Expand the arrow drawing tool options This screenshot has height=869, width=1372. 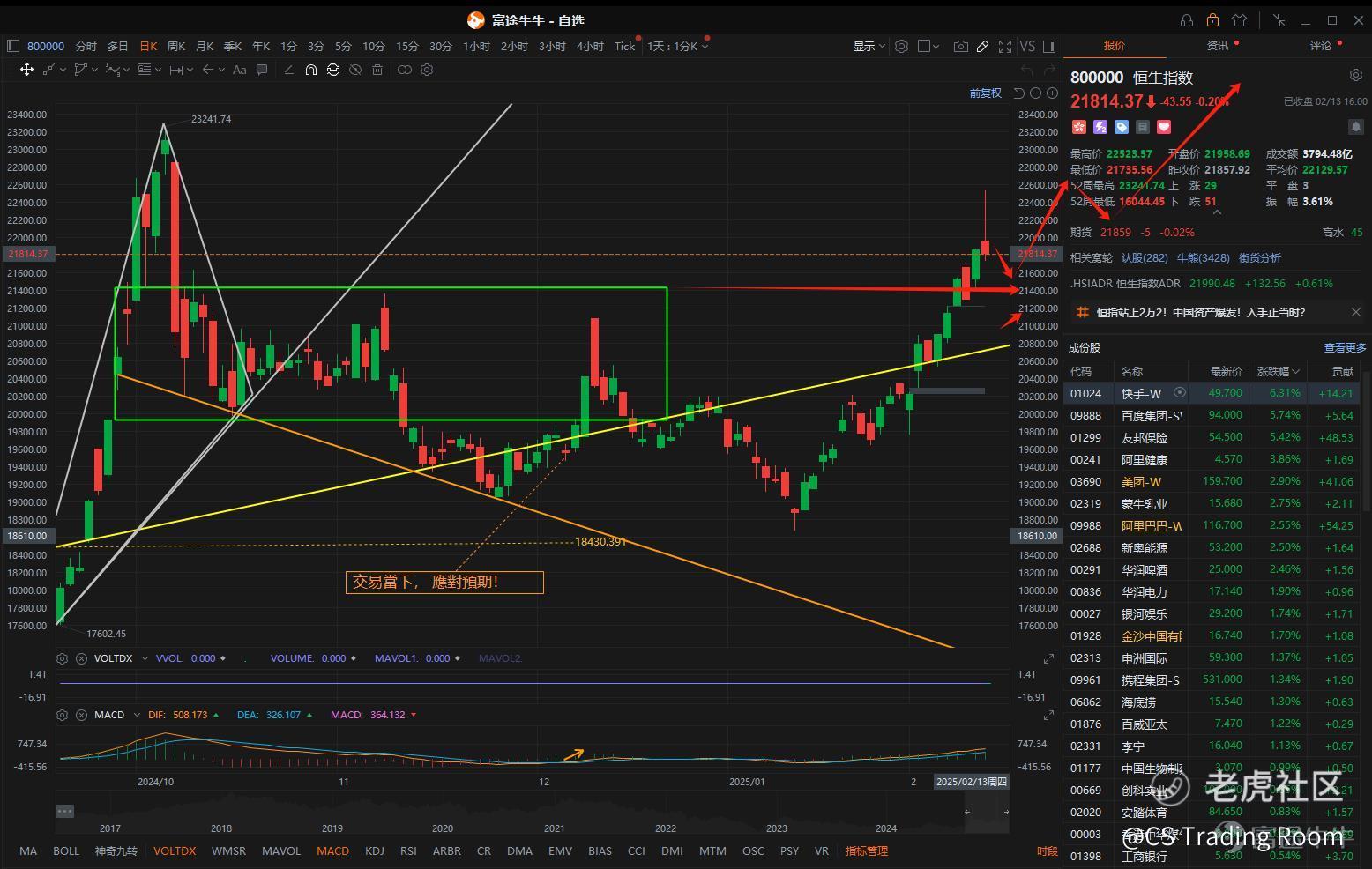[221, 70]
